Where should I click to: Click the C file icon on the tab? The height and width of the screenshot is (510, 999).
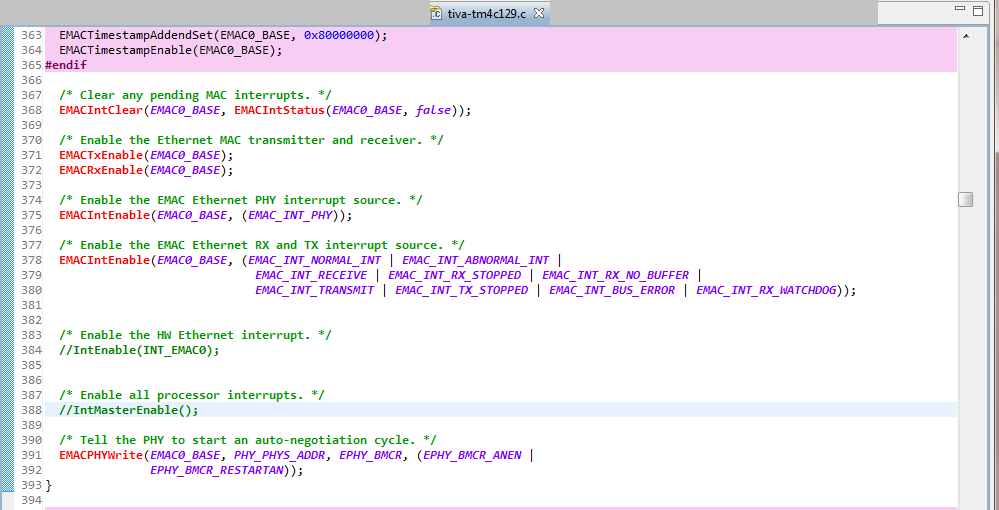tap(436, 13)
